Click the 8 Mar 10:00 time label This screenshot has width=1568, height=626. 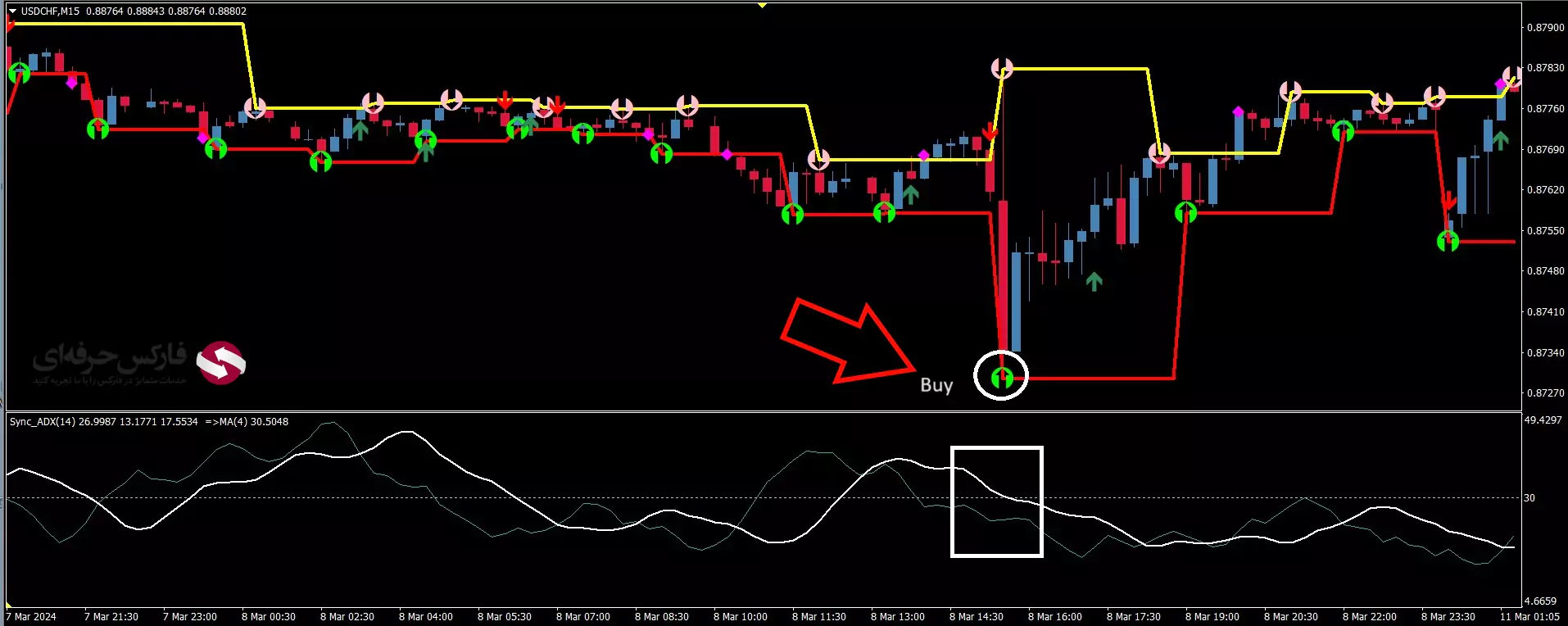coord(741,617)
